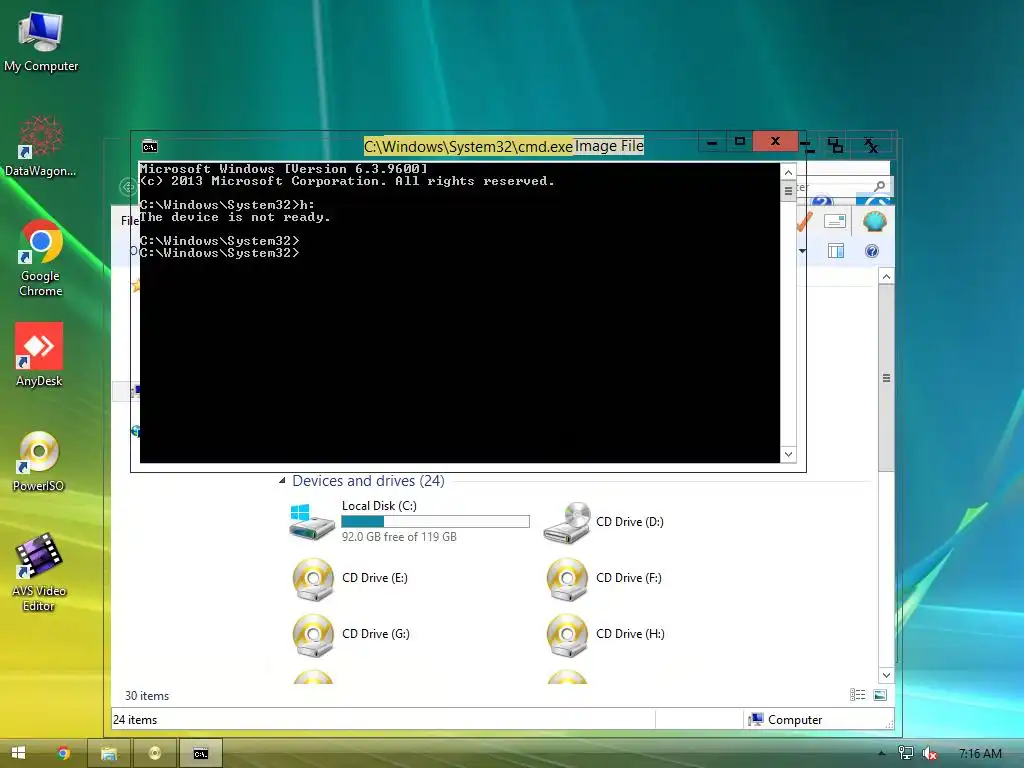Click the muted volume tray icon
Image resolution: width=1024 pixels, height=768 pixels.
pyautogui.click(x=929, y=754)
